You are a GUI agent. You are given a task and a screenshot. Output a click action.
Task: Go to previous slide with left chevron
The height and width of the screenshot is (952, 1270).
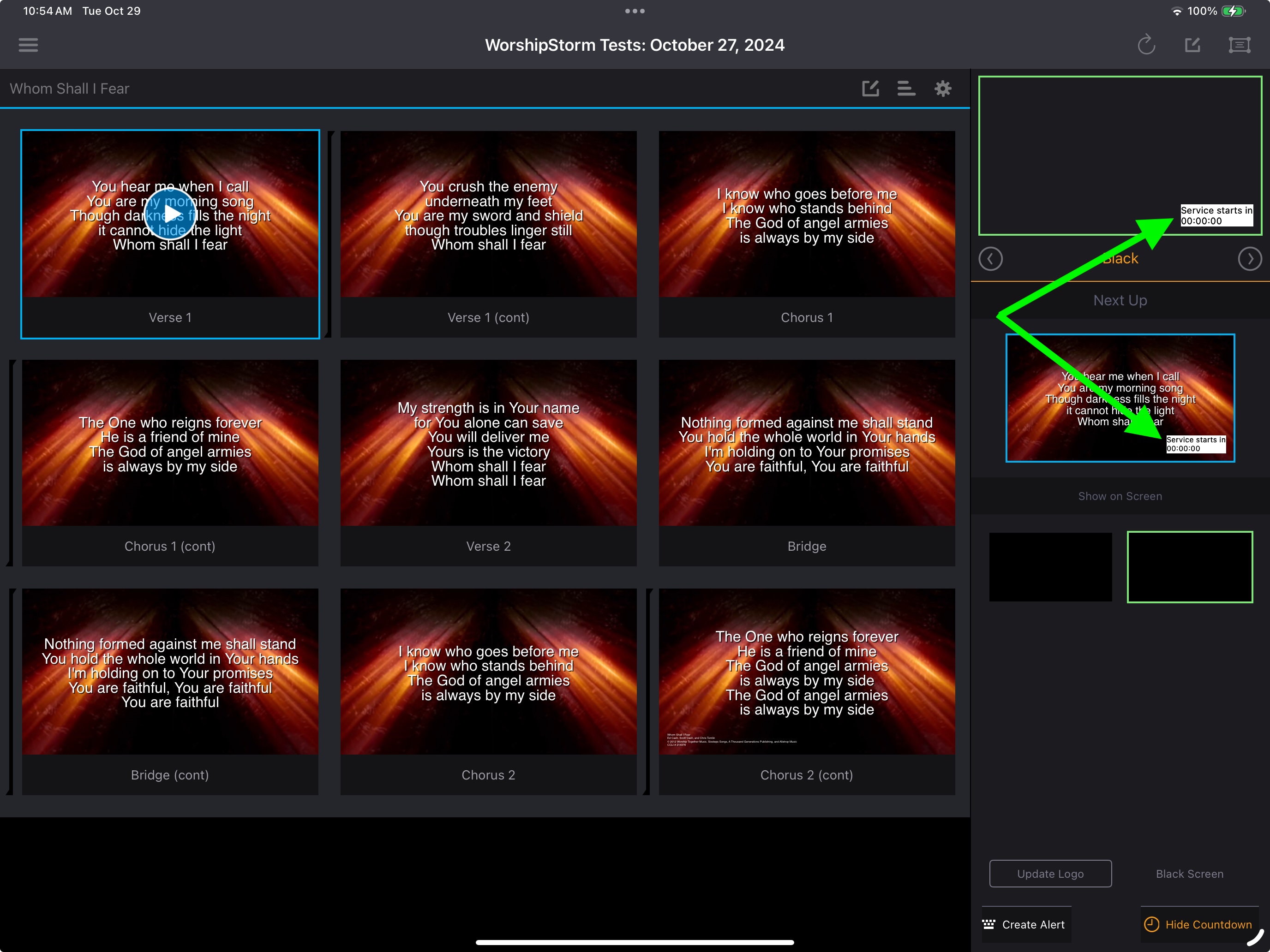click(x=990, y=259)
